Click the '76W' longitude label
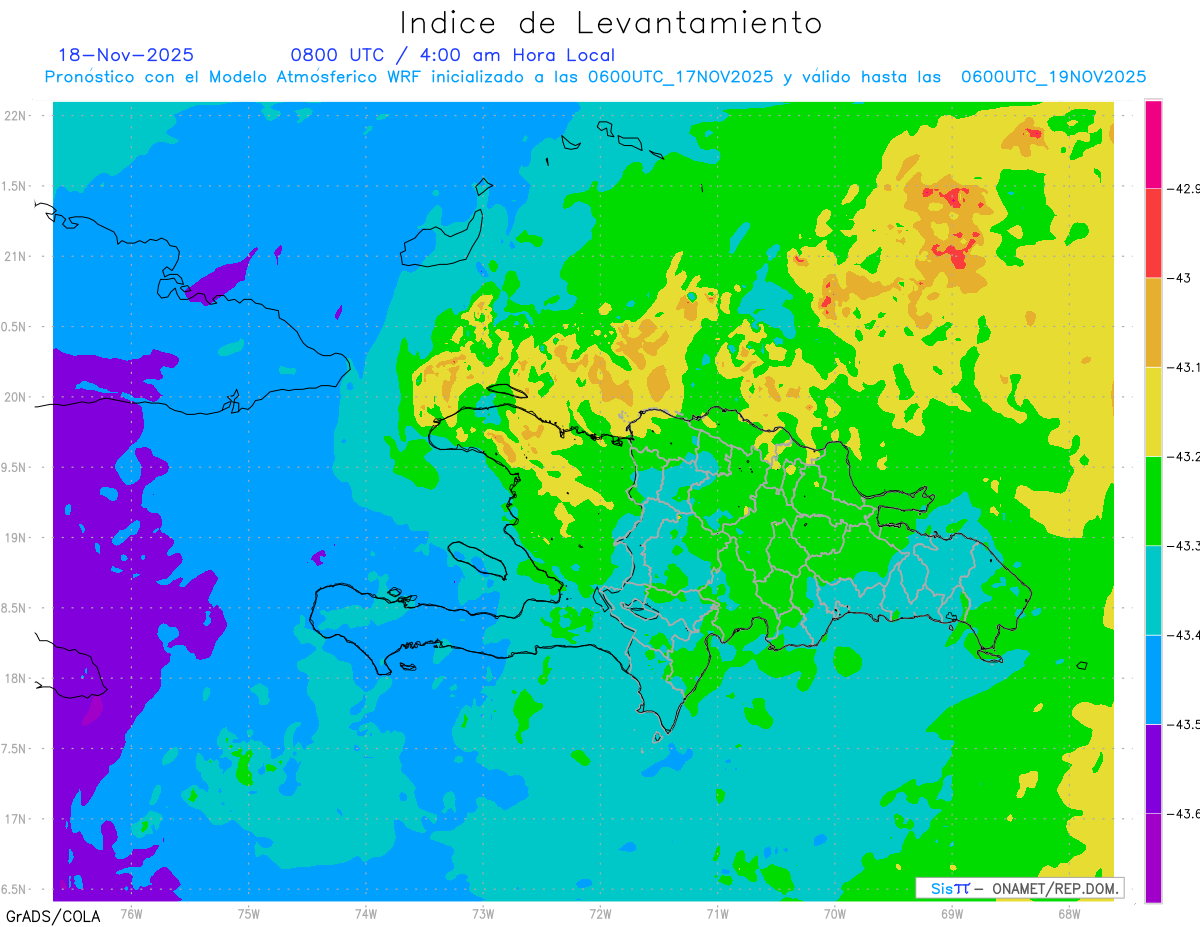Viewport: 1200px width, 927px height. pos(131,913)
